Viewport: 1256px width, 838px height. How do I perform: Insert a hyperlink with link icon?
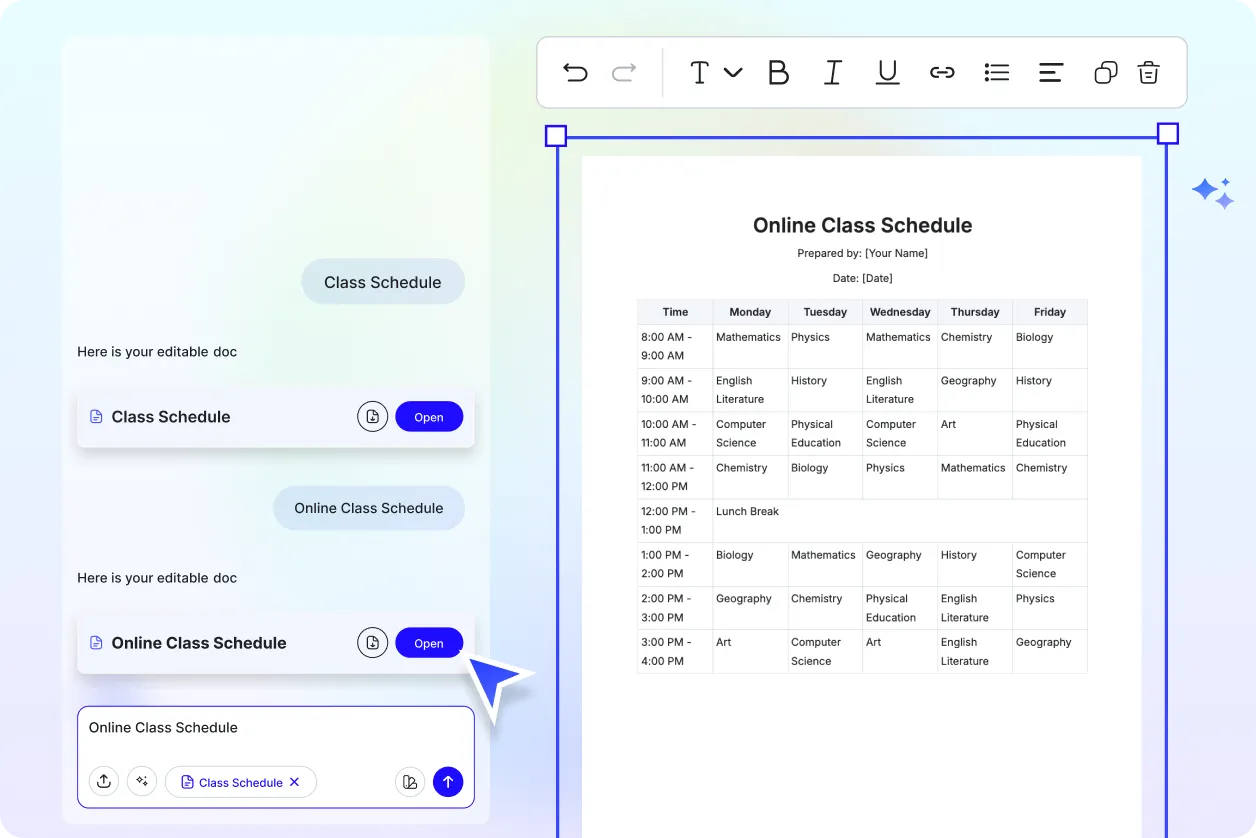click(942, 72)
